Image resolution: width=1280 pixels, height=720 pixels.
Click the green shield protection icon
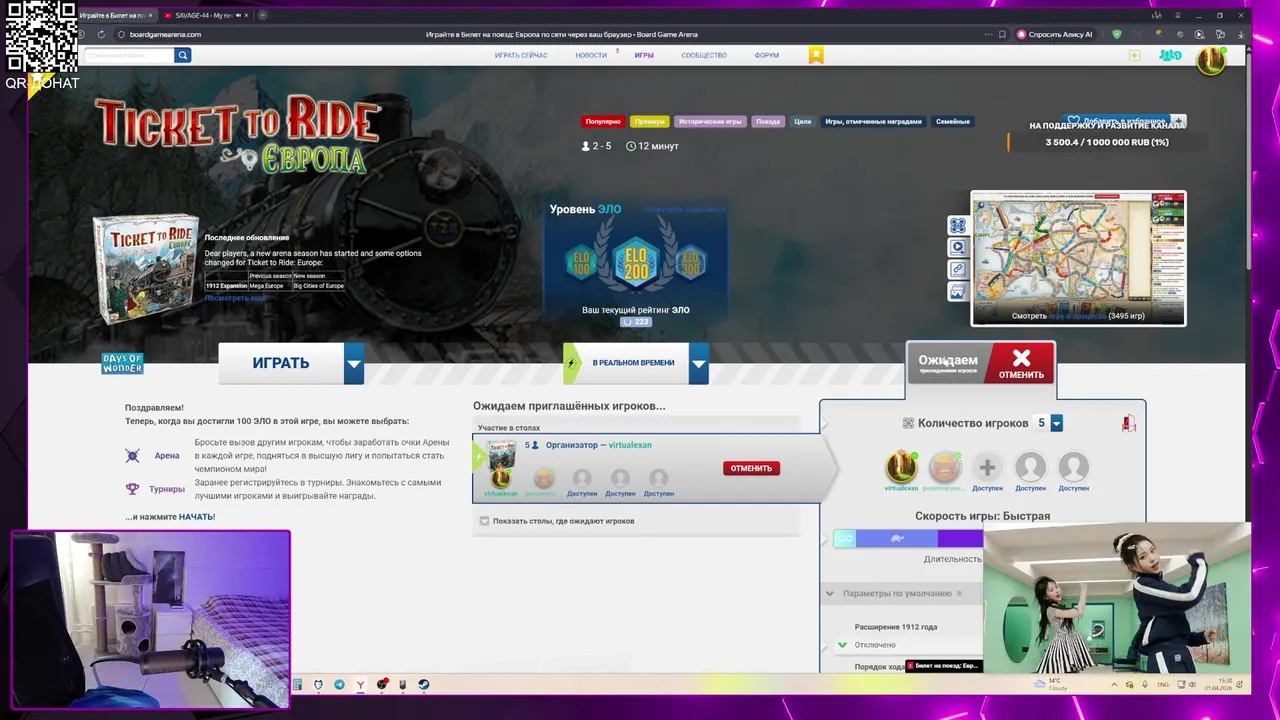(x=1117, y=34)
